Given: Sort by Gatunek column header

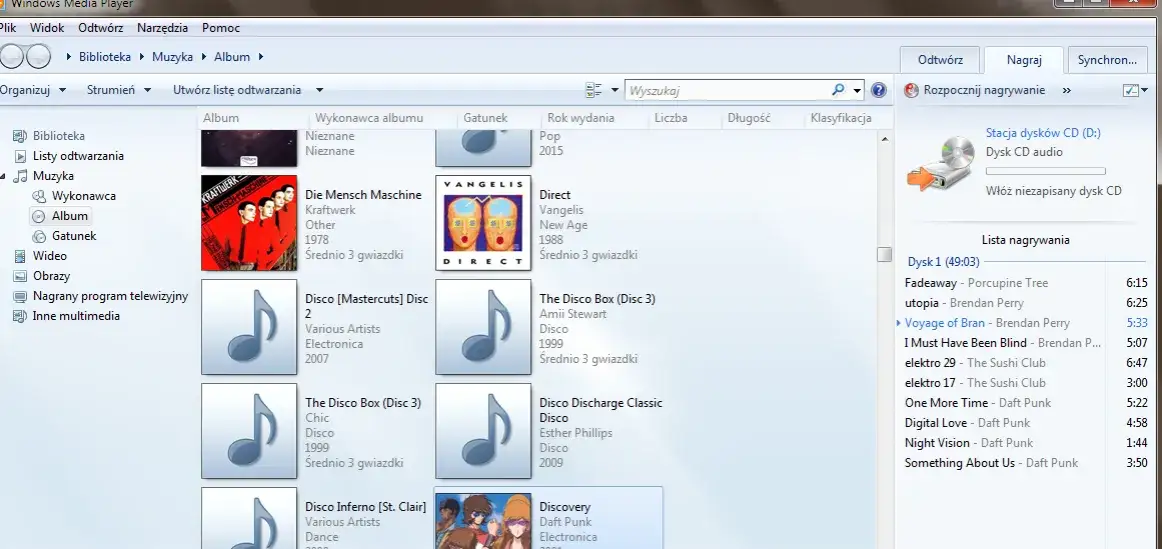Looking at the screenshot, I should (485, 119).
